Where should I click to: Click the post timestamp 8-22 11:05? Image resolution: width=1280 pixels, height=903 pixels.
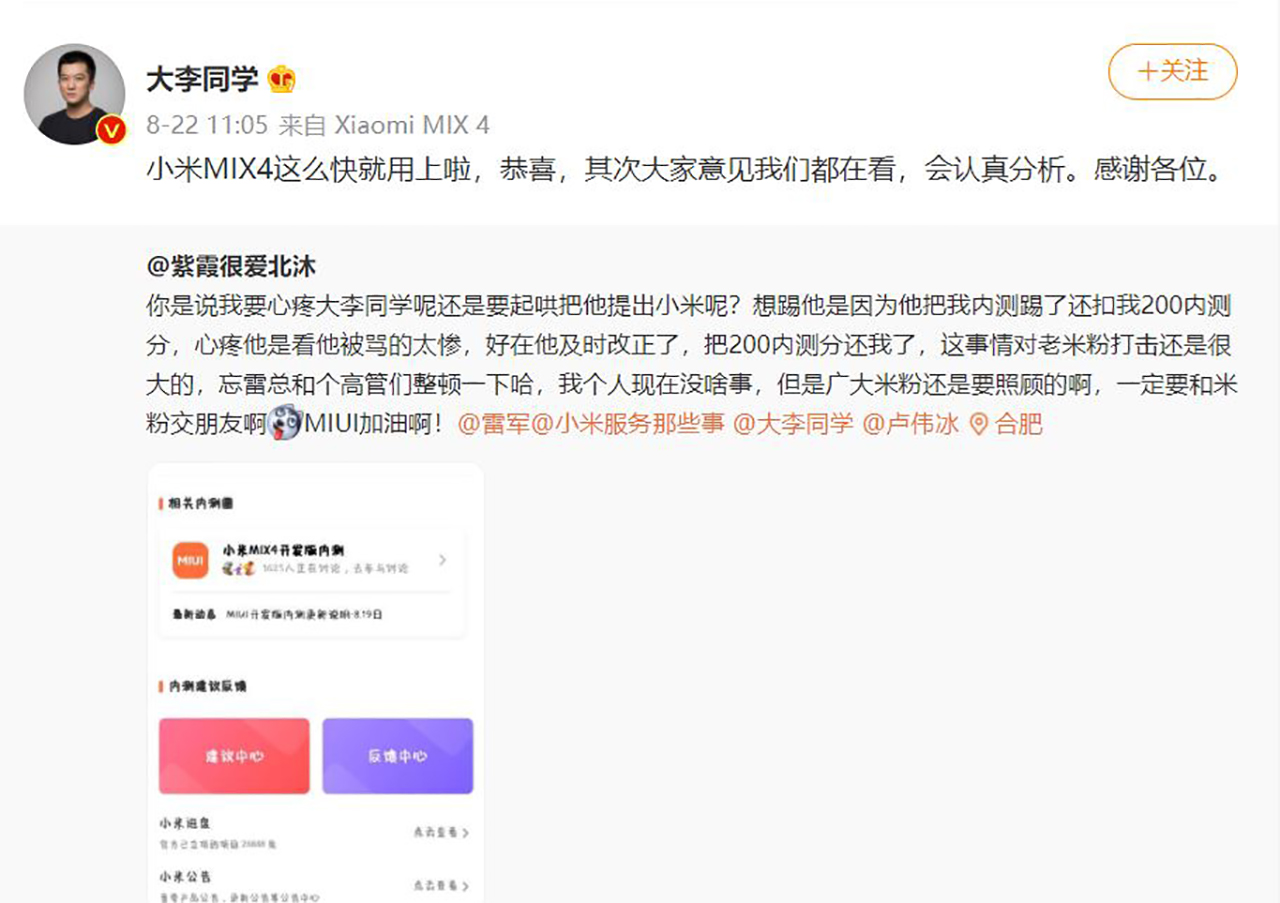tap(207, 125)
